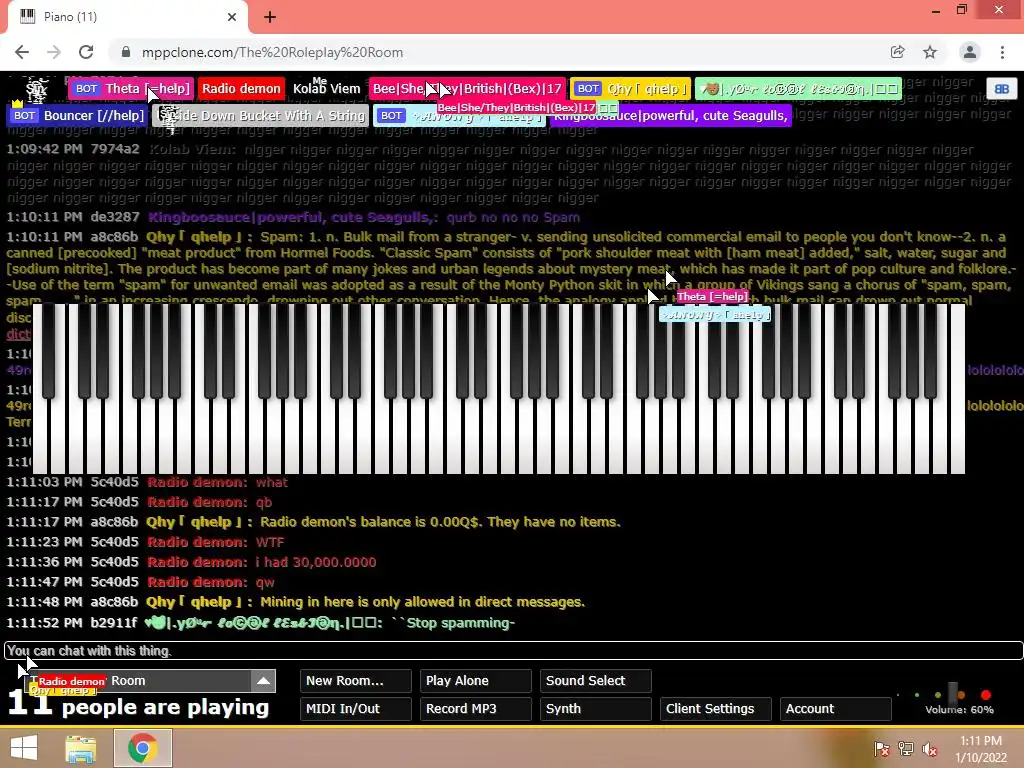Open the Synth panel
1024x768 pixels.
point(596,709)
